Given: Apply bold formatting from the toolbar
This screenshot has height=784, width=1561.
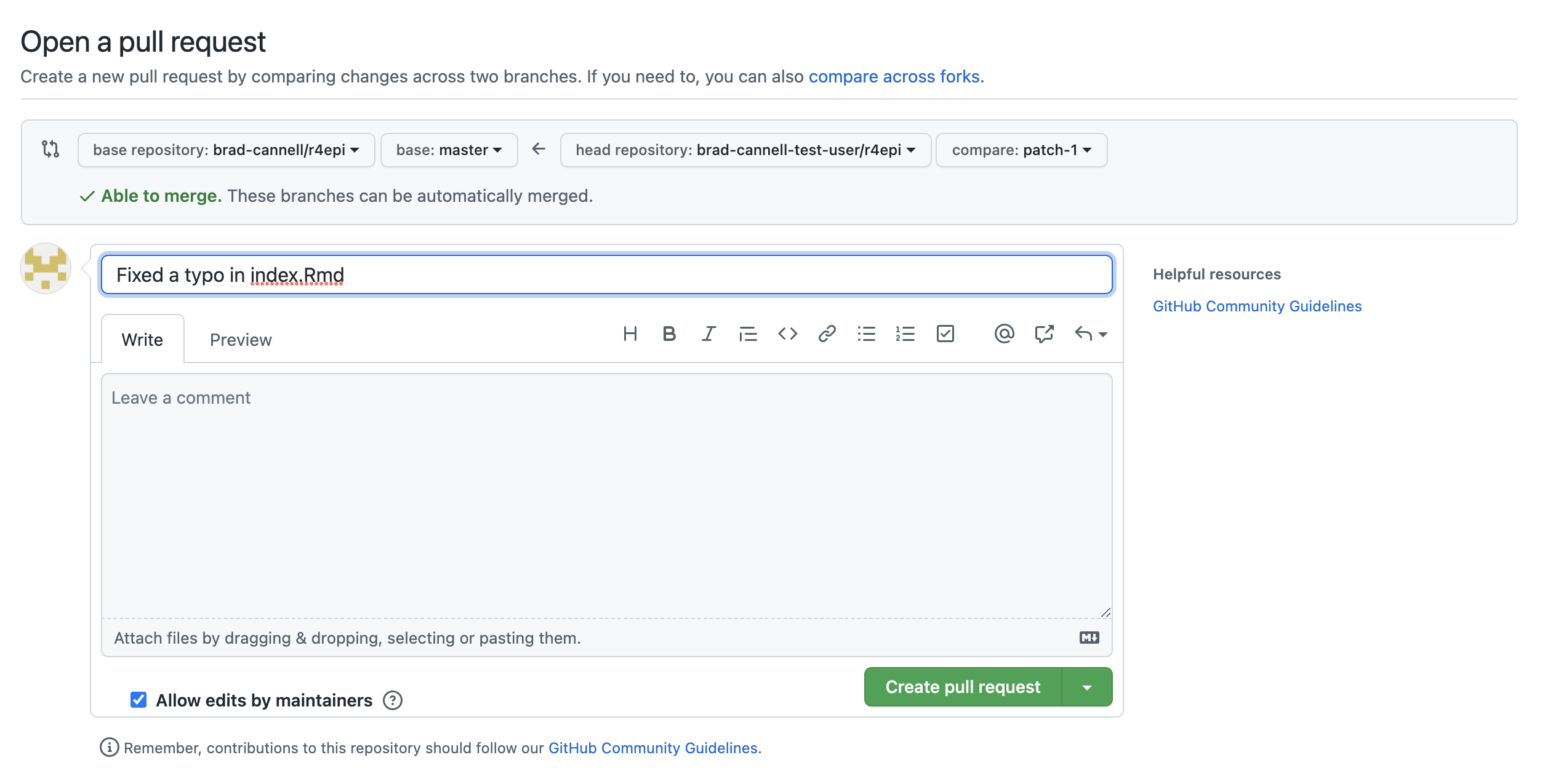Looking at the screenshot, I should click(669, 334).
